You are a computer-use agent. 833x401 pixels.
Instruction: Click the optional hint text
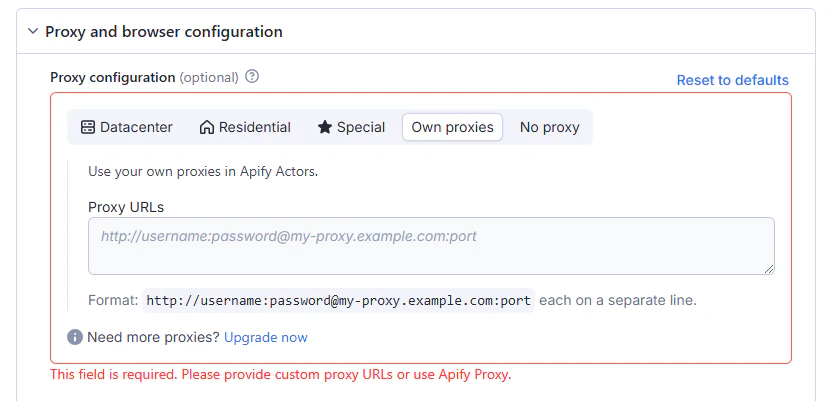tap(209, 77)
